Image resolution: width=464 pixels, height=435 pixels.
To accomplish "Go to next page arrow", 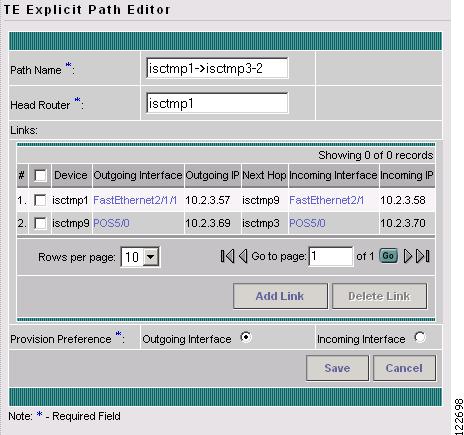I will coord(408,256).
